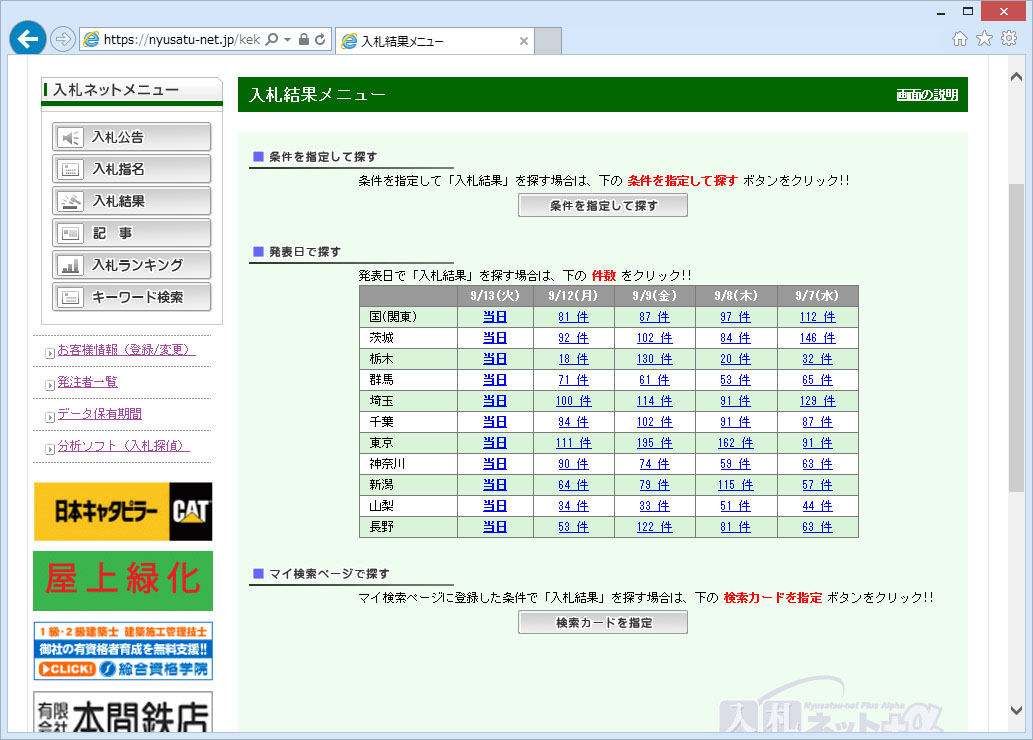The image size is (1033, 740).
Task: Select the 入札結果メニュー browser tab
Action: (435, 41)
